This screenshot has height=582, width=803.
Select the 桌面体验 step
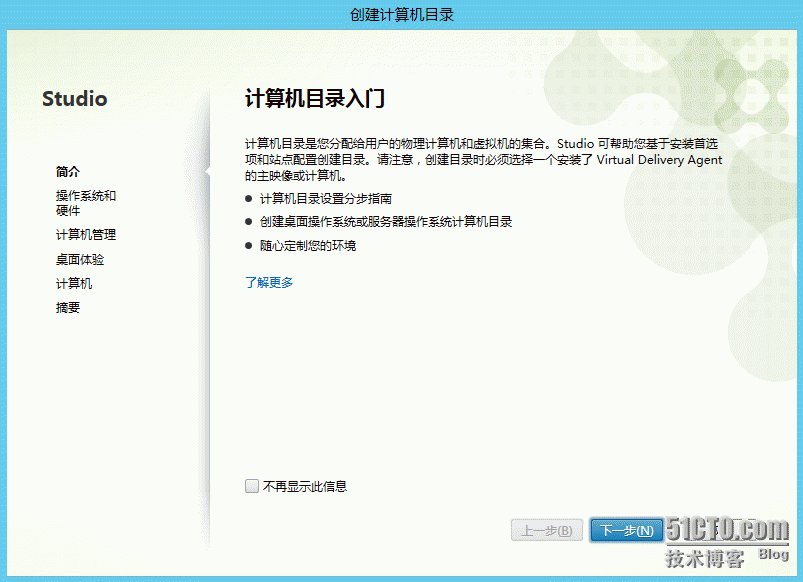[x=80, y=259]
